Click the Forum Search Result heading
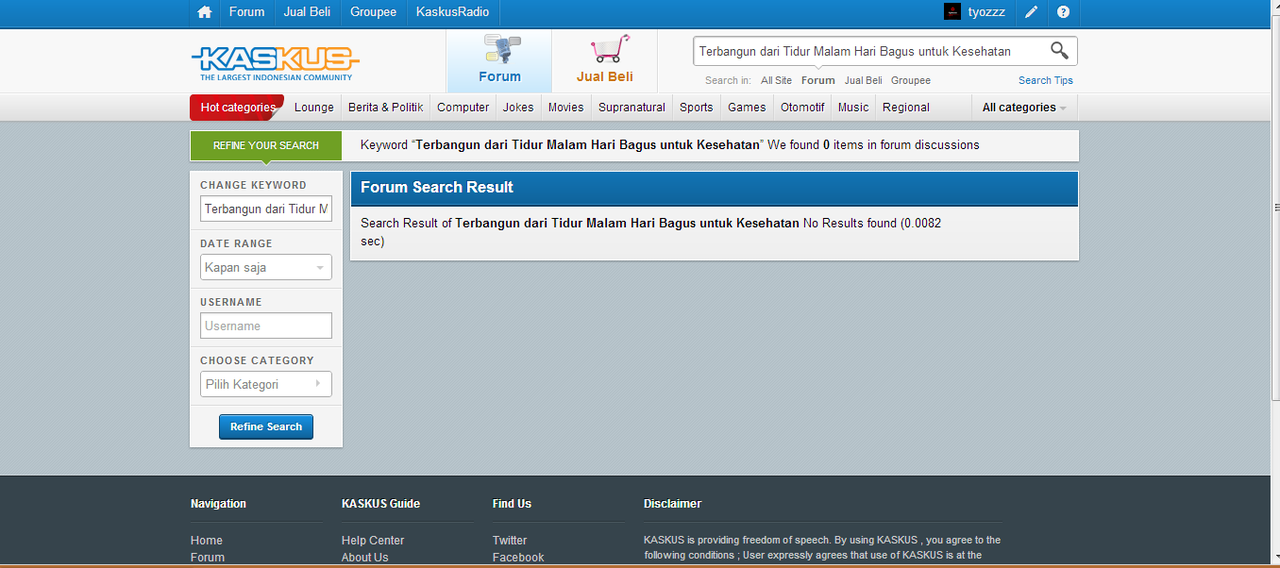Image resolution: width=1280 pixels, height=568 pixels. point(437,187)
